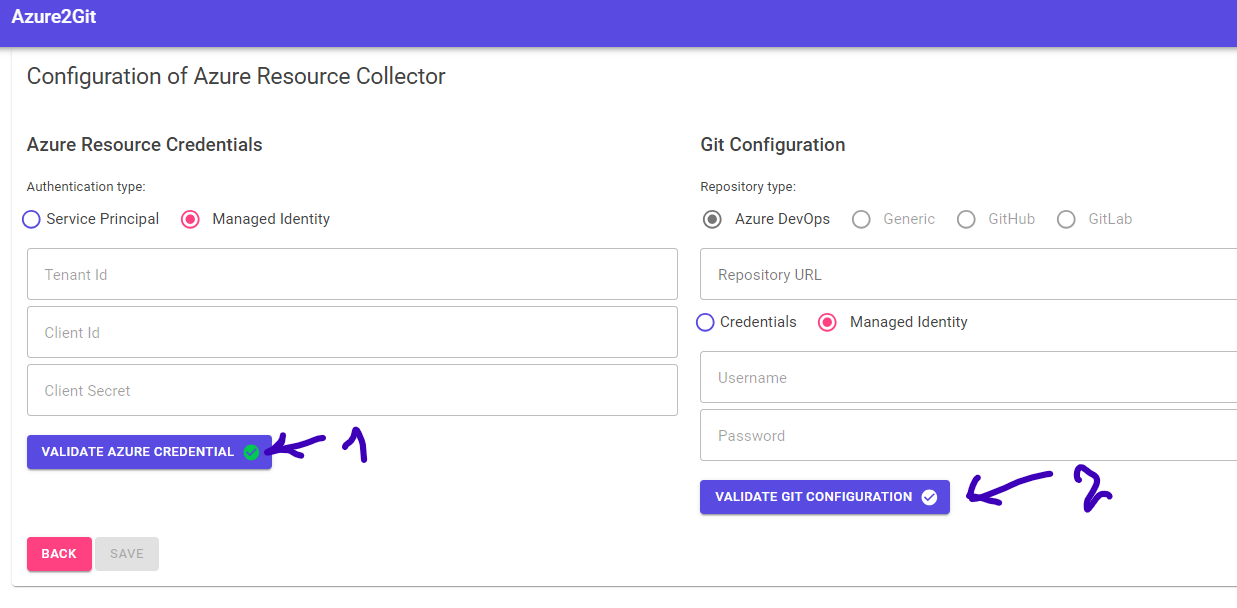
Task: Choose Azure DevOps repository type
Action: 712,219
